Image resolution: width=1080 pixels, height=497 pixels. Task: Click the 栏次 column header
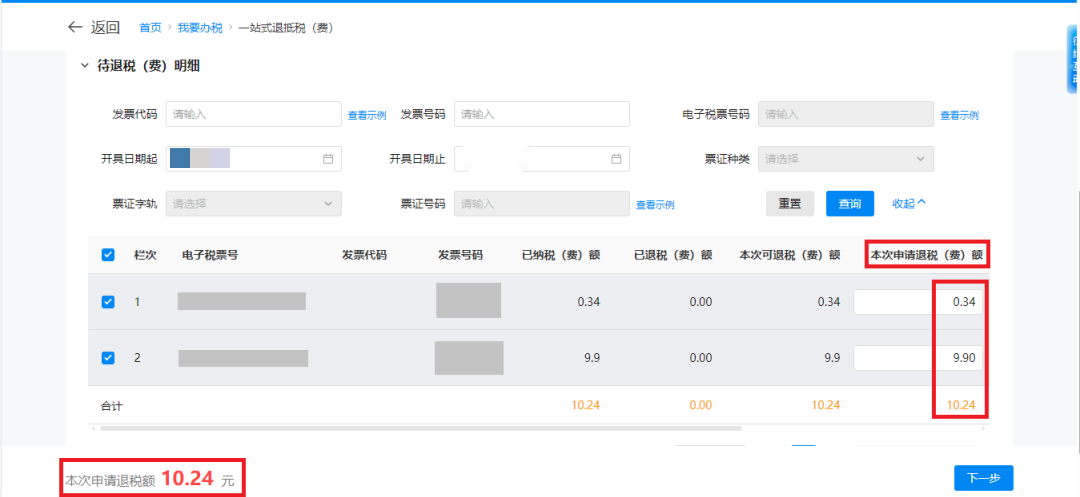click(x=145, y=255)
